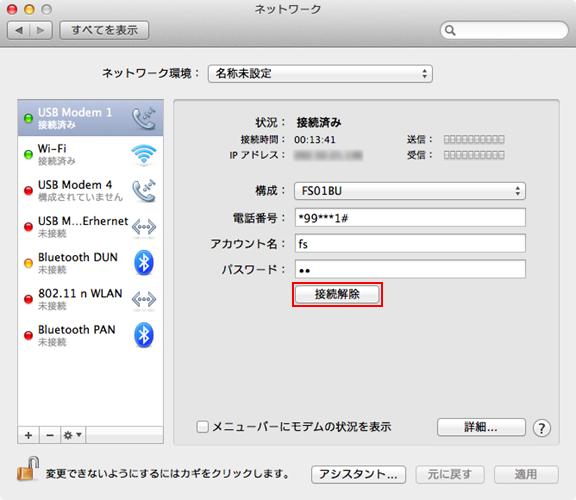Click the USB Modem 1 phone icon
The height and width of the screenshot is (500, 576).
tap(144, 118)
